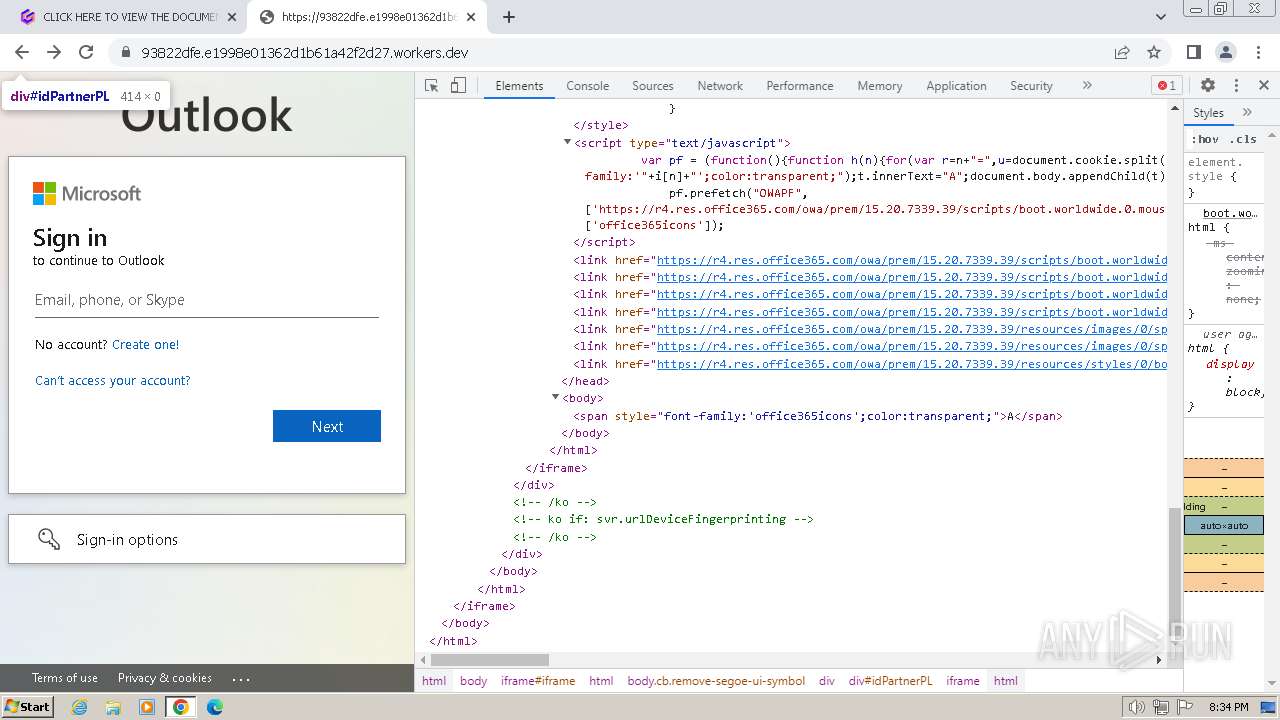This screenshot has height=720, width=1280.
Task: Select breadcrumb body.cb.remove-segoe-ui-symbol
Action: [716, 681]
